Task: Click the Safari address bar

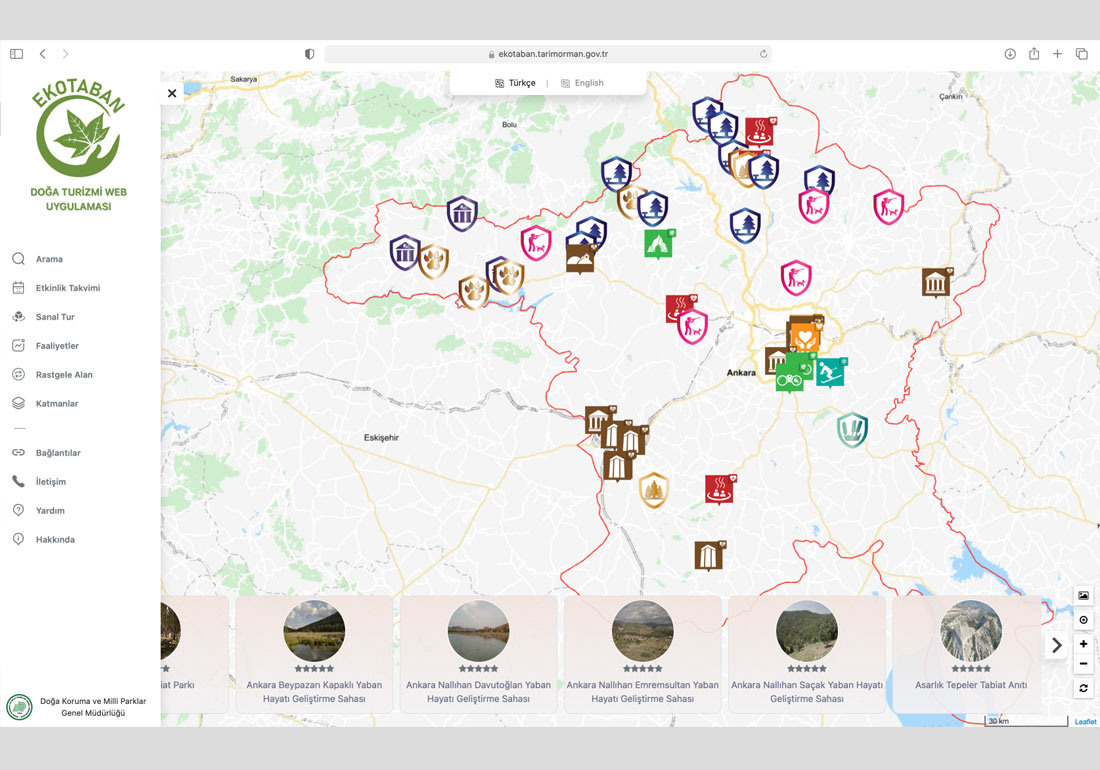Action: [x=548, y=54]
